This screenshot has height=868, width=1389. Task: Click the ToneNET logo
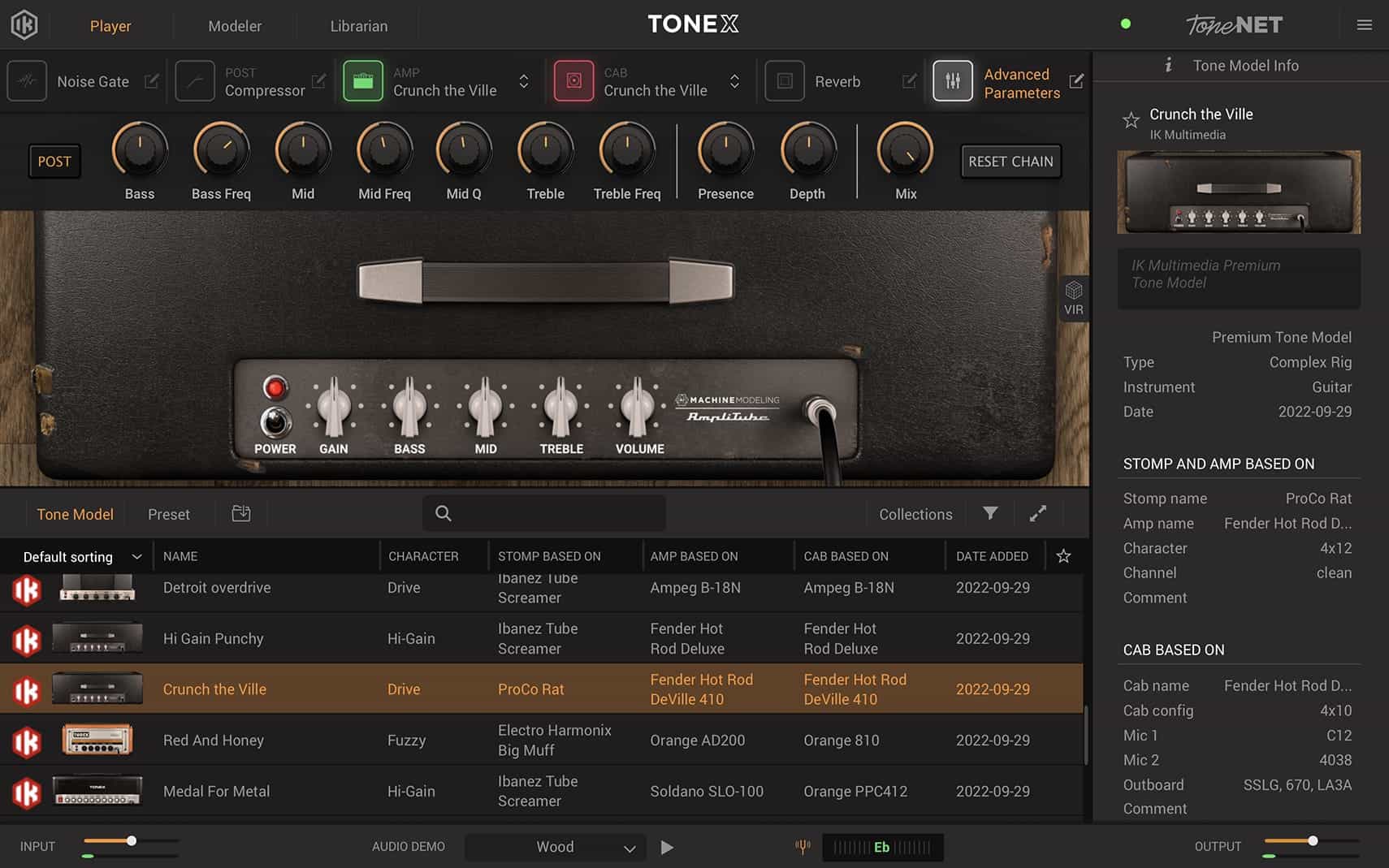tap(1234, 25)
